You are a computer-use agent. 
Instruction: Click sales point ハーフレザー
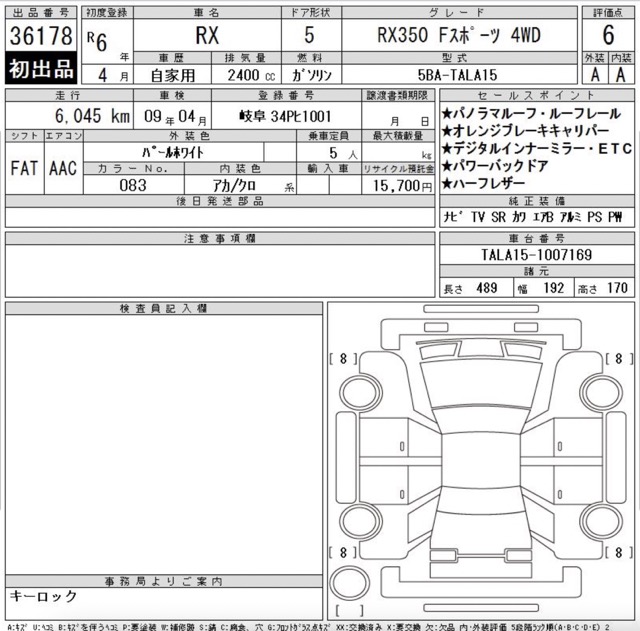(483, 183)
